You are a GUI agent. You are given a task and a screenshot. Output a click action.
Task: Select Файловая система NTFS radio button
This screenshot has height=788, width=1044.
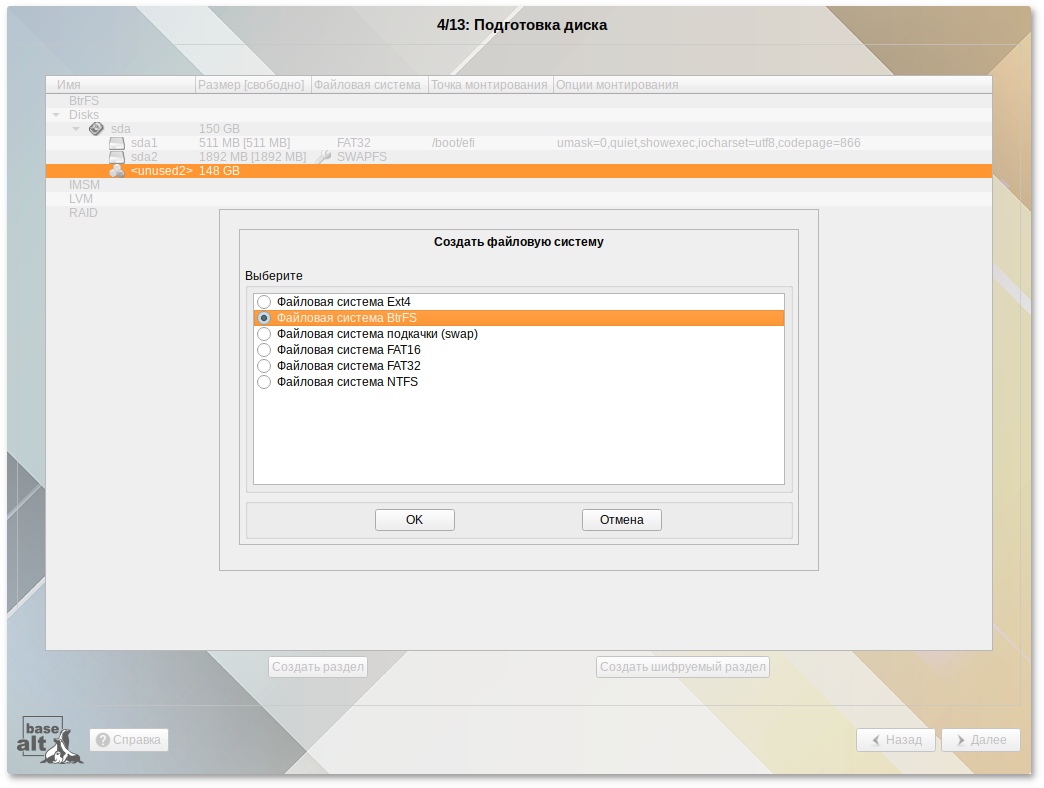click(x=264, y=381)
